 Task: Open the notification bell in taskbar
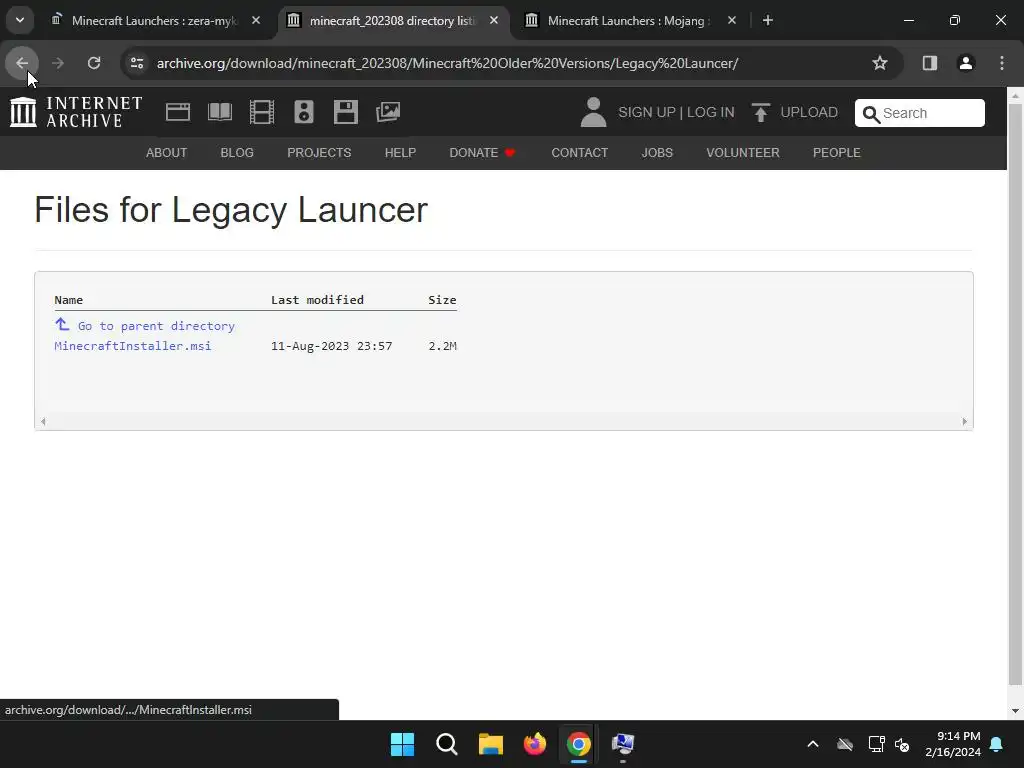coord(997,744)
